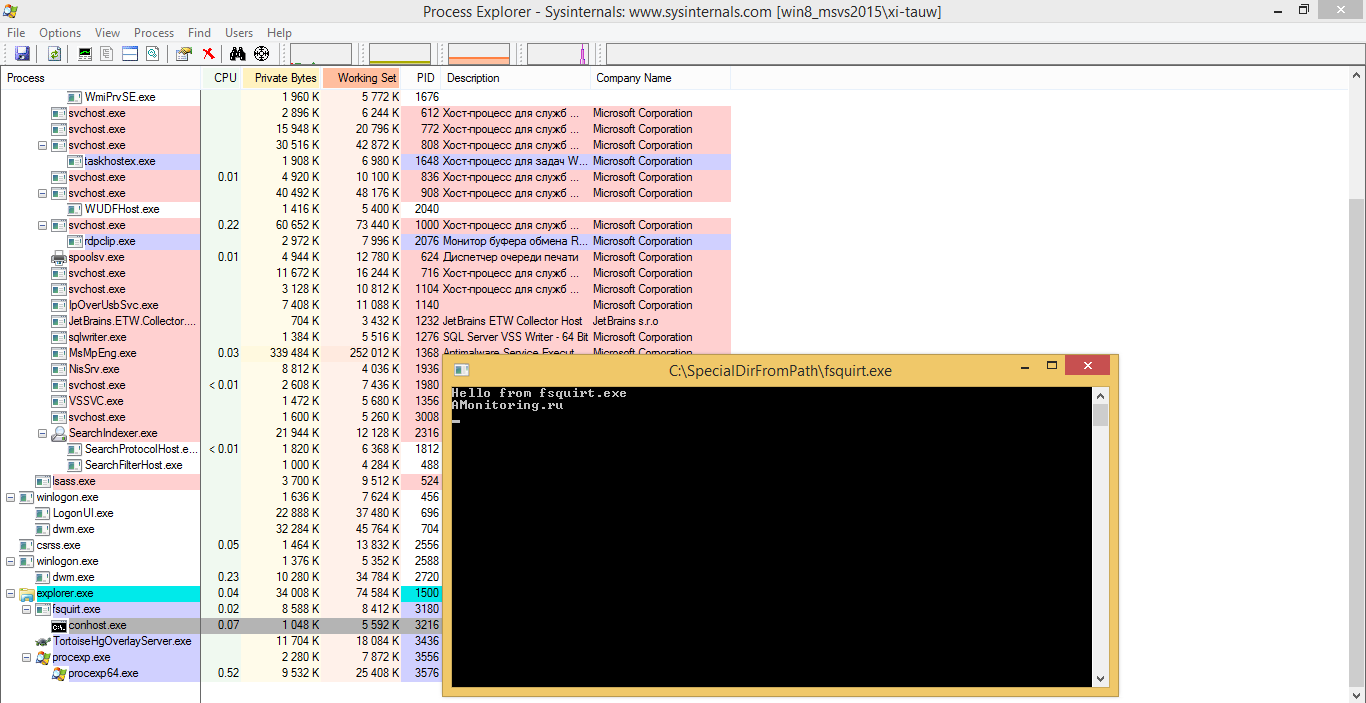Click the 'JetBrains s.r.o' company cell
This screenshot has width=1366, height=703.
626,321
